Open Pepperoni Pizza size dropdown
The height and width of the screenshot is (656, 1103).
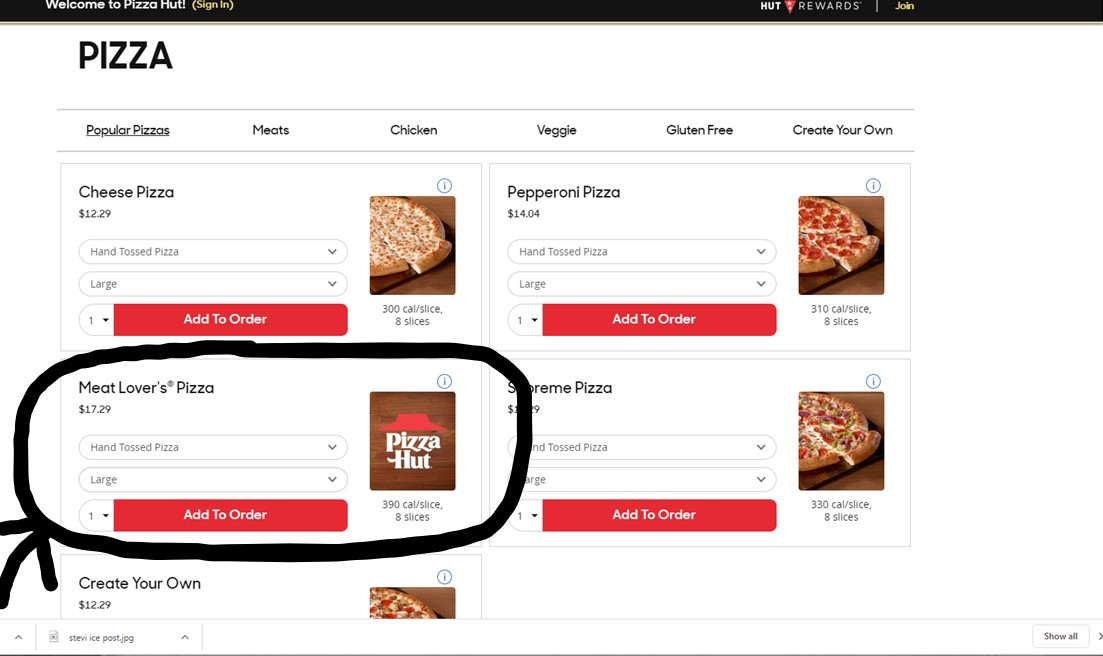pyautogui.click(x=641, y=284)
